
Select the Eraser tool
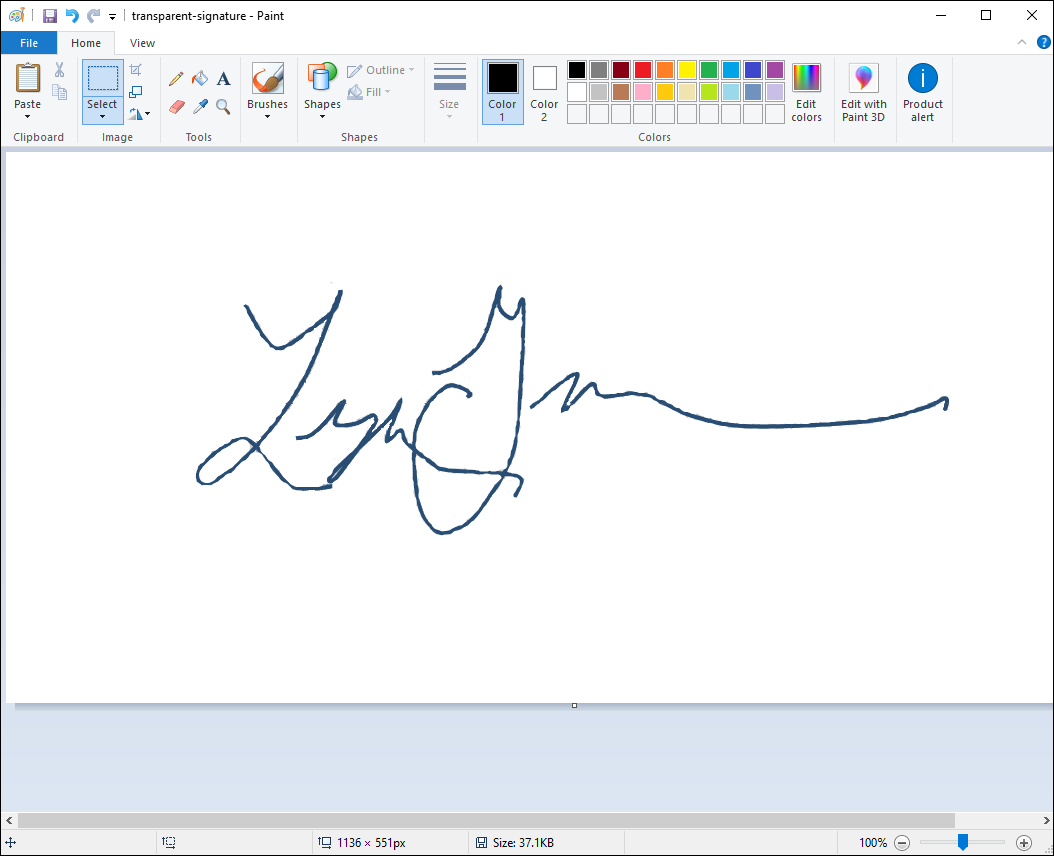[176, 106]
